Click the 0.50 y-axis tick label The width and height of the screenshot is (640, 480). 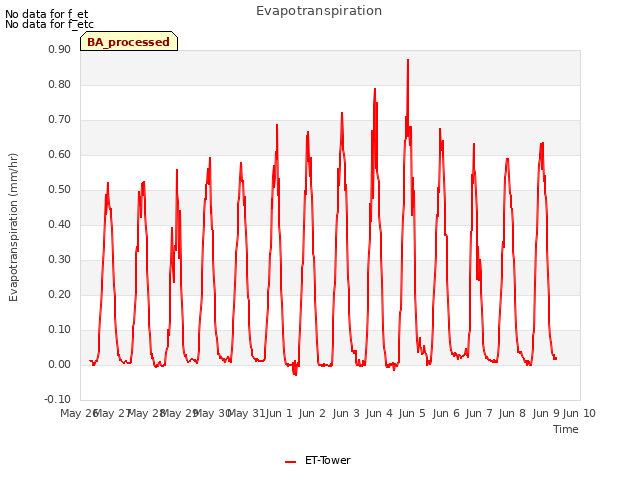(x=60, y=189)
